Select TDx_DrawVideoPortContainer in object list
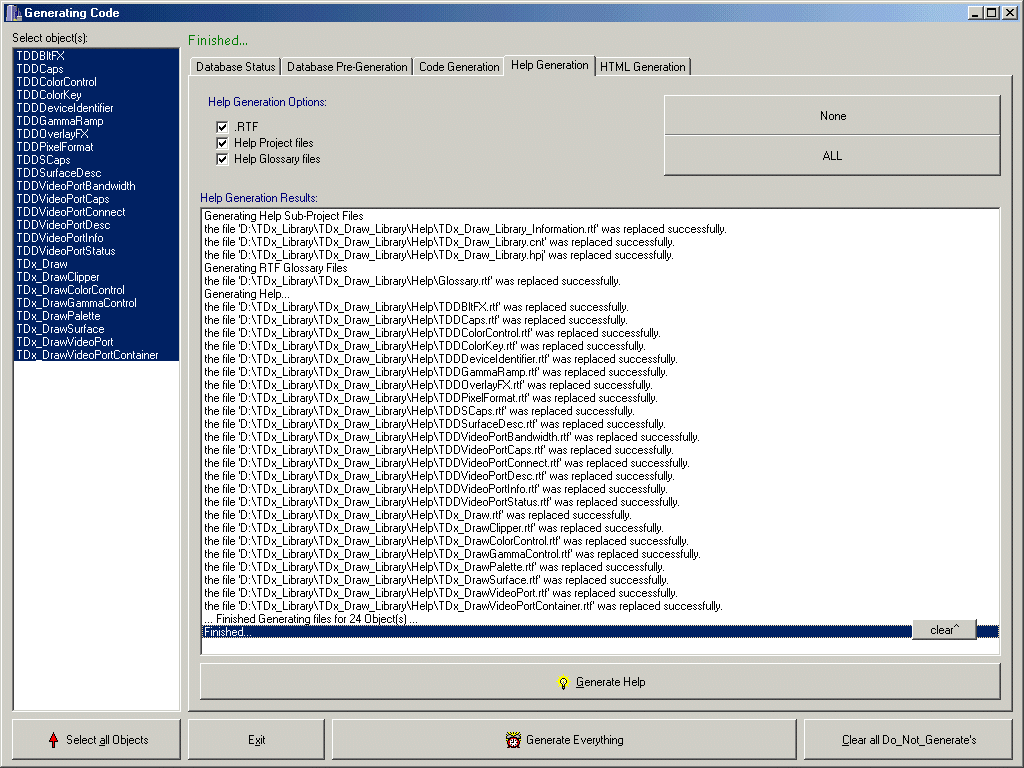The image size is (1024, 768). tap(87, 355)
